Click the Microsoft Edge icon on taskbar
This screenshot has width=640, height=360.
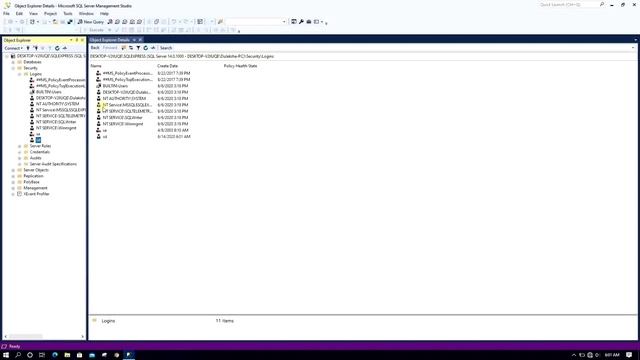55,355
